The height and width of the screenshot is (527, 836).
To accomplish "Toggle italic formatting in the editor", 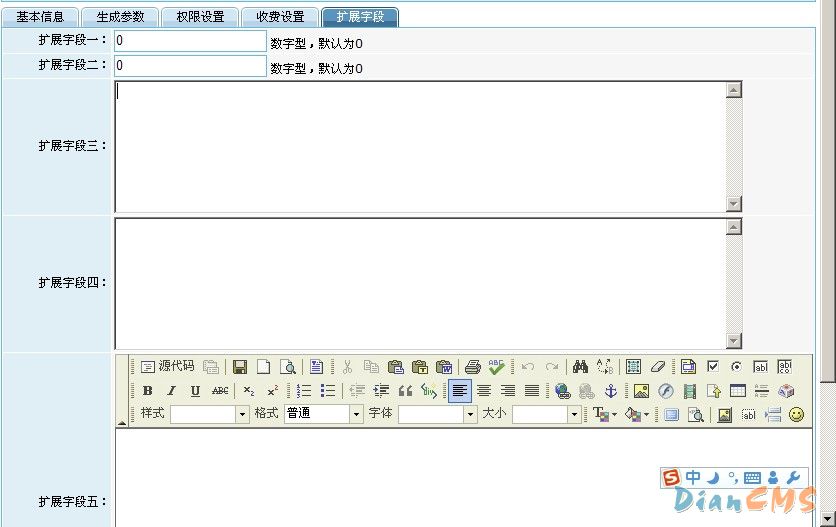I will click(171, 391).
